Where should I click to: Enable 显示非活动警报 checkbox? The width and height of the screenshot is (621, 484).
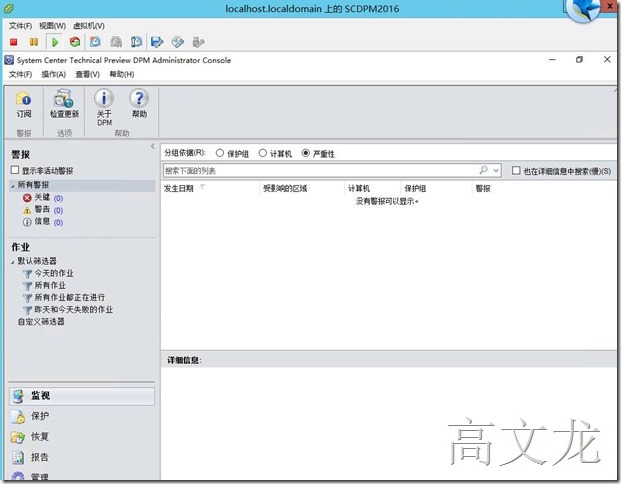15,170
